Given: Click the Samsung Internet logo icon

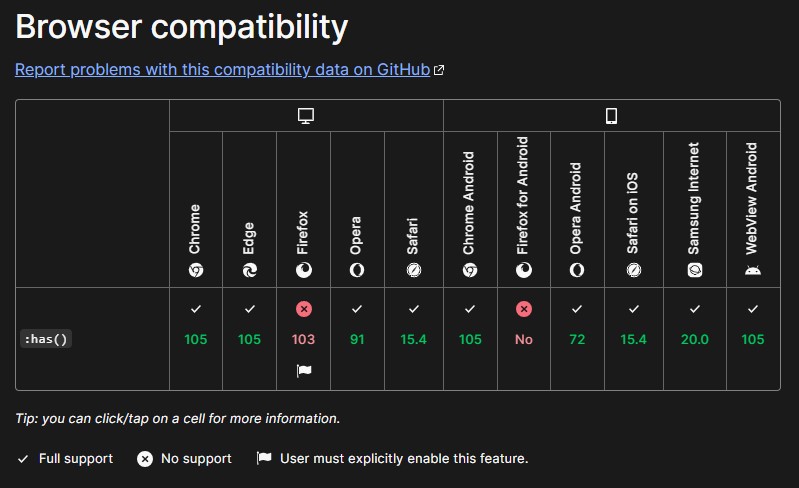Looking at the screenshot, I should pos(695,270).
